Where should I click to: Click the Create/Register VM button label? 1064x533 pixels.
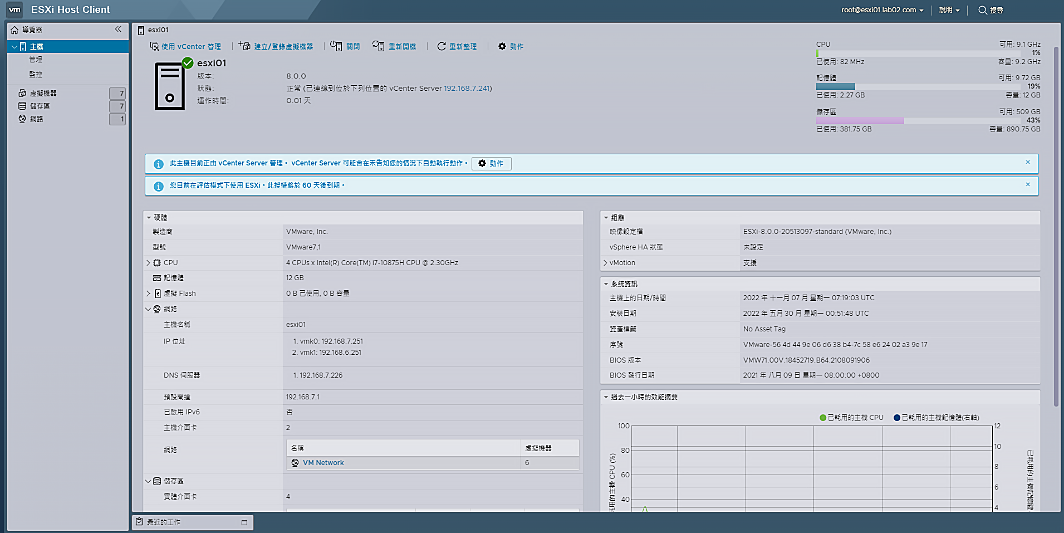click(284, 46)
